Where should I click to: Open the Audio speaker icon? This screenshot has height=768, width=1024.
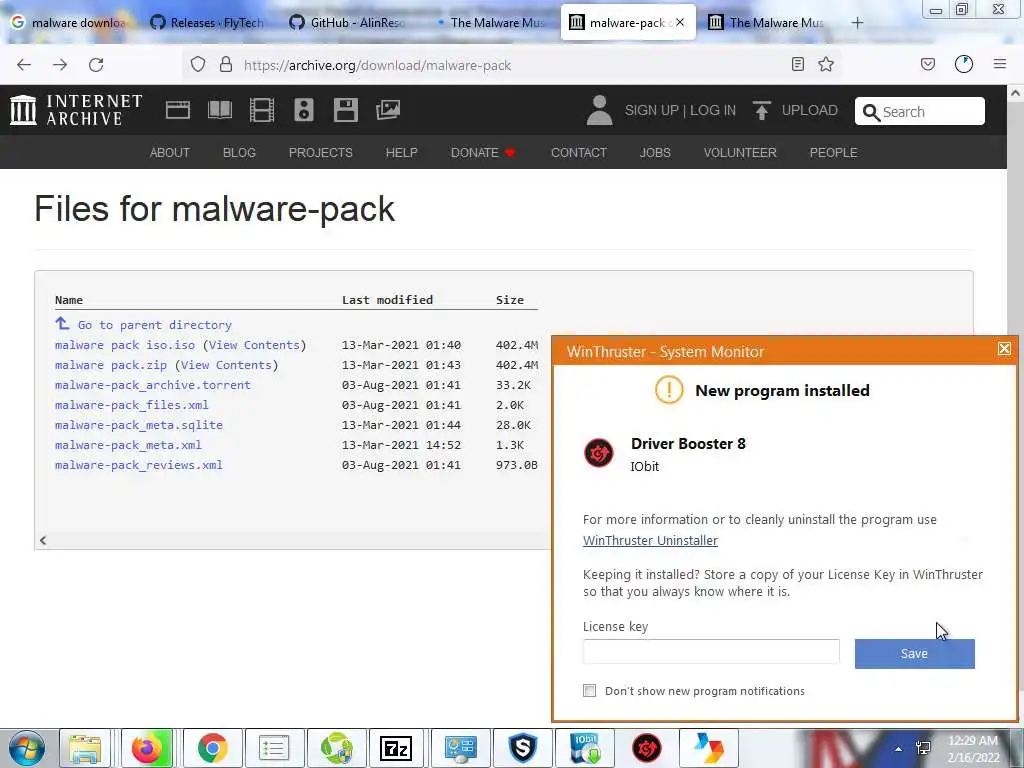304,110
